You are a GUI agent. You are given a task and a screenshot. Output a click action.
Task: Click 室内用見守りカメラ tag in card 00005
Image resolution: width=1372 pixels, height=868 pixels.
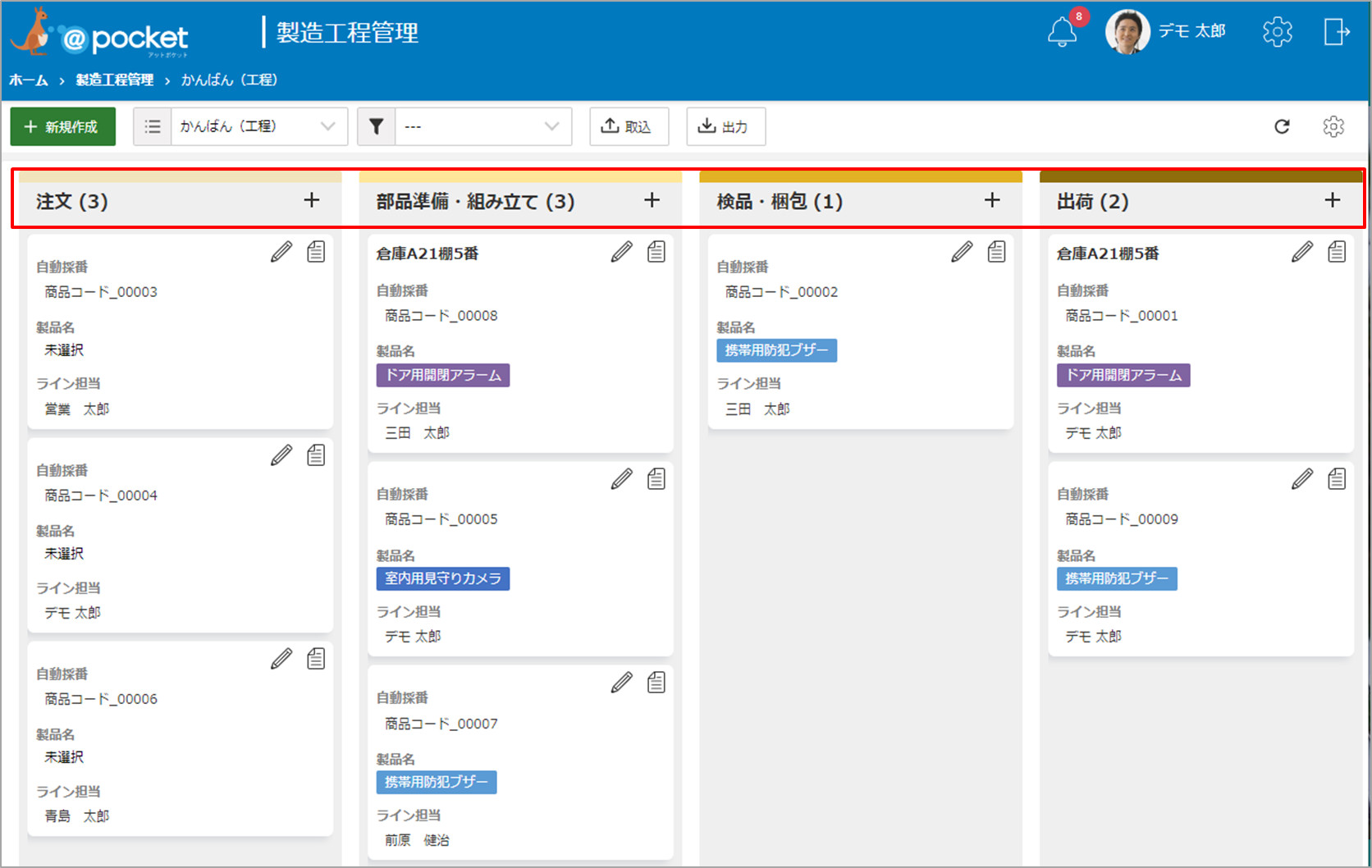tap(443, 578)
